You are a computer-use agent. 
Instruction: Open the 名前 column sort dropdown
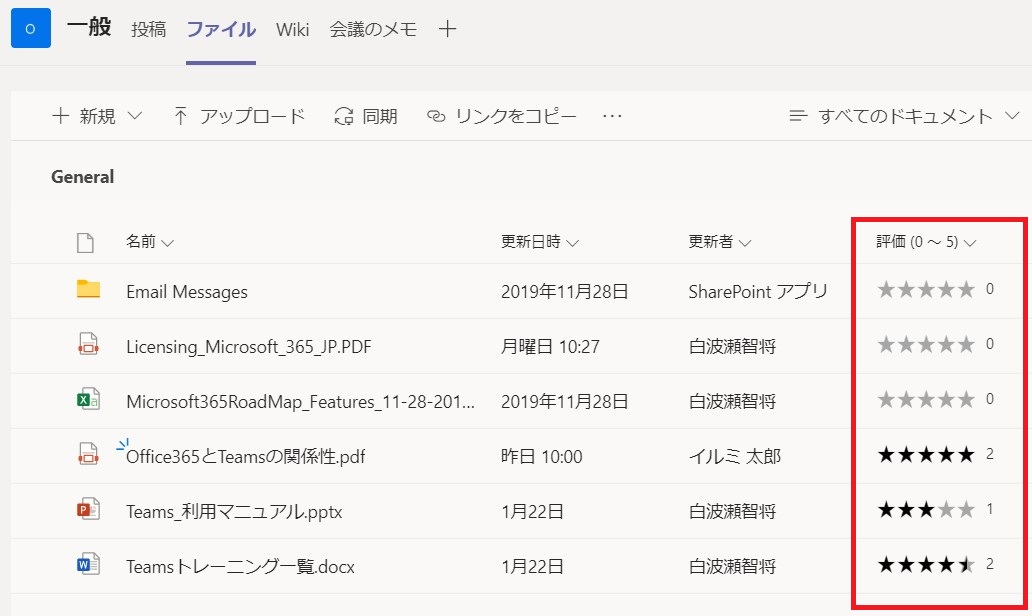pos(150,242)
